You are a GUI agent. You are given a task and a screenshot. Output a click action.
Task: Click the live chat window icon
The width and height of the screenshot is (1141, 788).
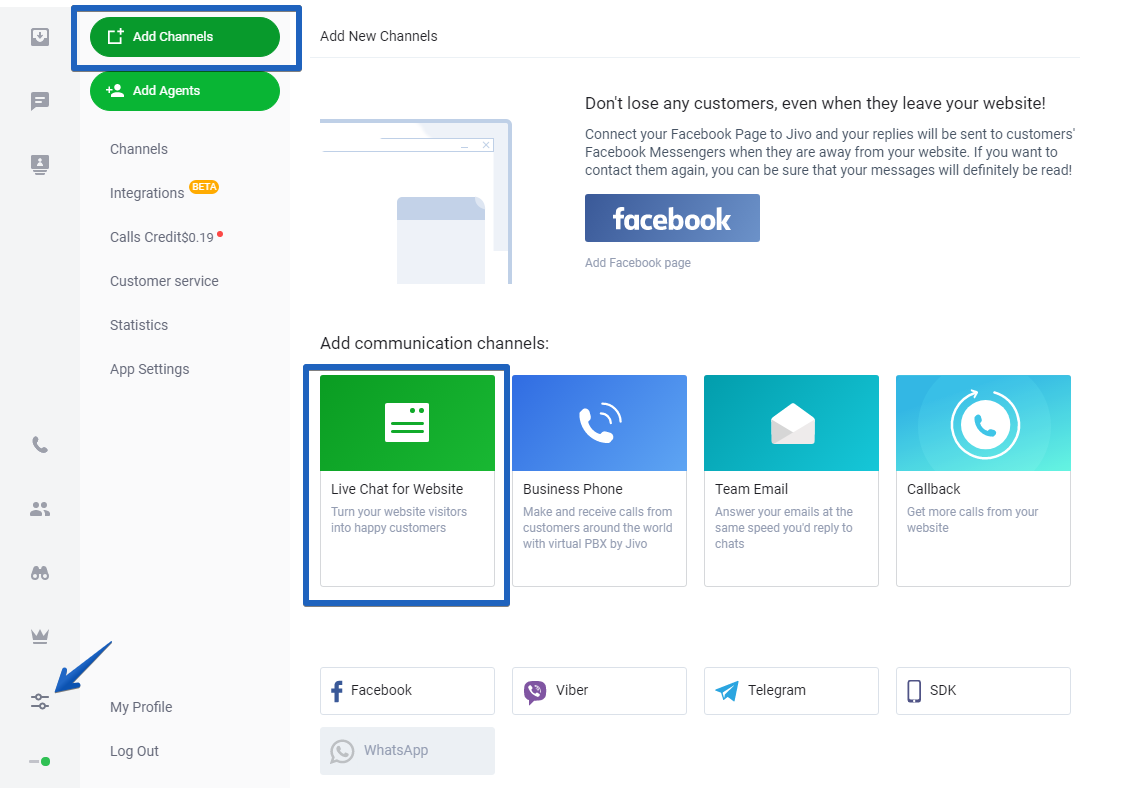coord(408,422)
